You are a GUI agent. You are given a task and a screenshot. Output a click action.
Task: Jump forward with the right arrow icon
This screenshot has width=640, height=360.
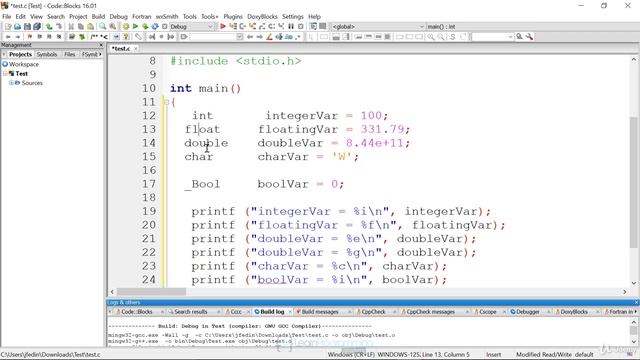18,37
